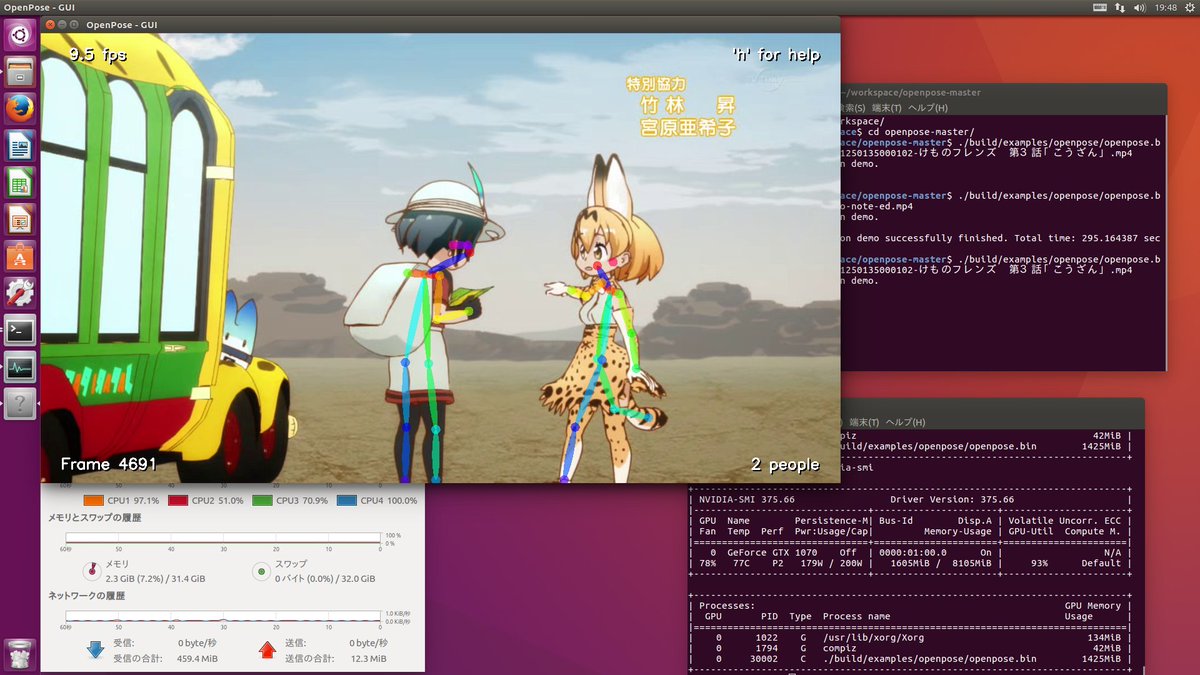Viewport: 1200px width, 675px height.
Task: Open LibreOffice Impress from the launcher
Action: (20, 220)
